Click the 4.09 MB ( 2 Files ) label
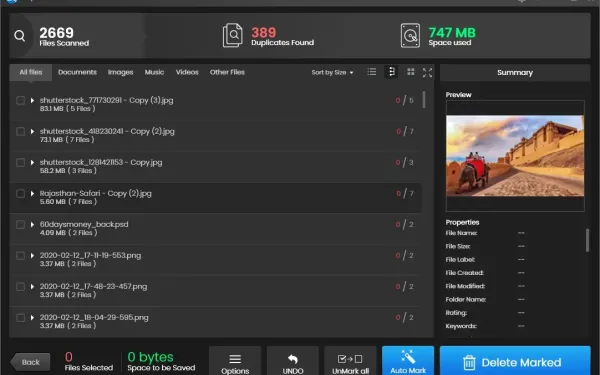The image size is (600, 375). (68, 233)
